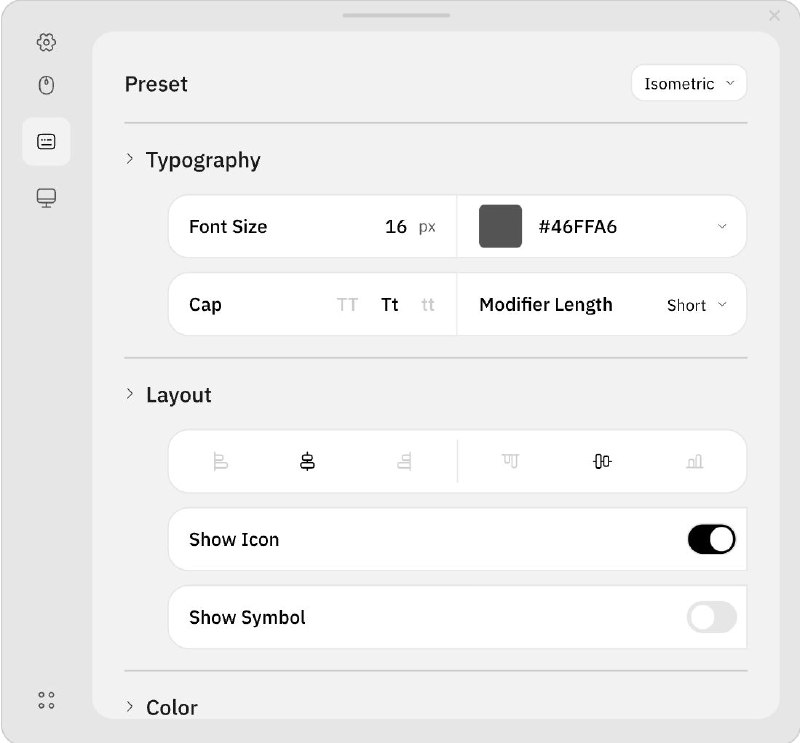Enable the Show Symbol toggle

pyautogui.click(x=711, y=617)
